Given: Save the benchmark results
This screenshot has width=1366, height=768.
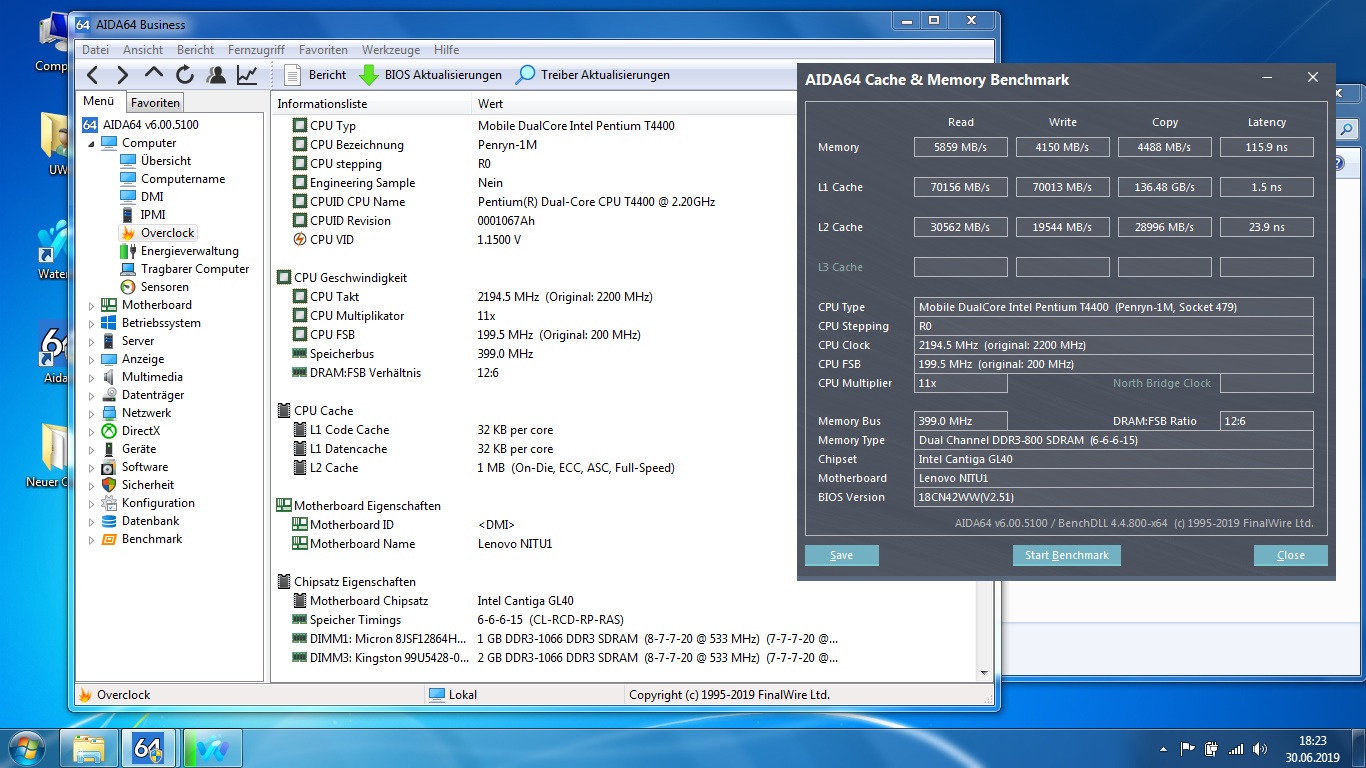Looking at the screenshot, I should [x=841, y=554].
